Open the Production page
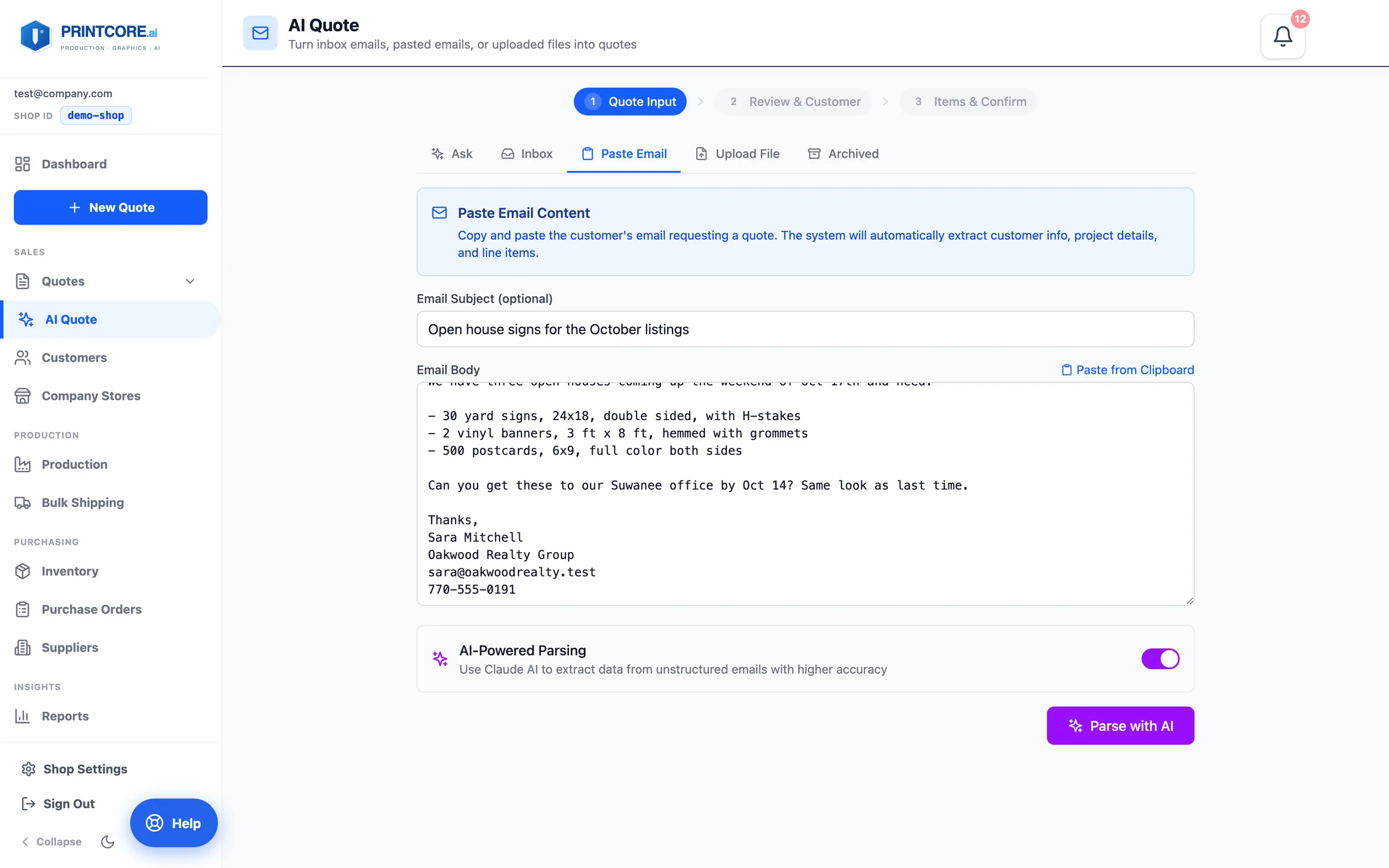This screenshot has height=868, width=1389. [x=111, y=464]
